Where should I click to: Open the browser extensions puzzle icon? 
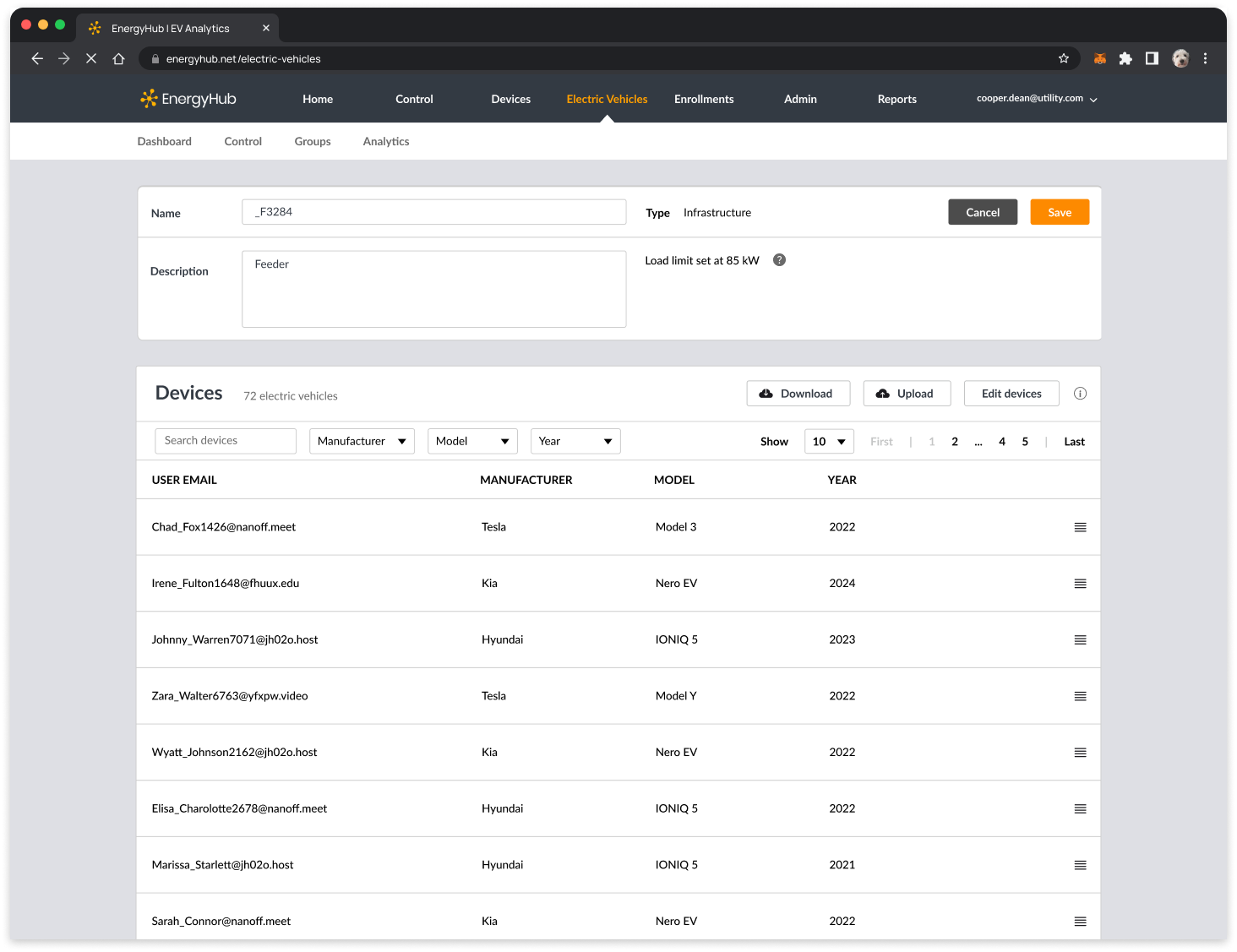coord(1125,58)
